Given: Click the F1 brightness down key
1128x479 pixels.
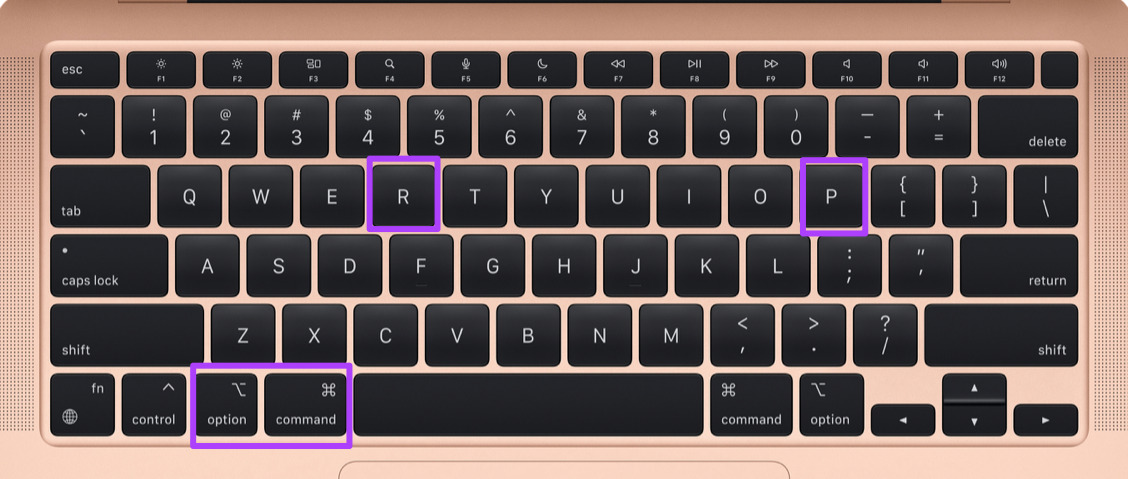Looking at the screenshot, I should pyautogui.click(x=161, y=70).
